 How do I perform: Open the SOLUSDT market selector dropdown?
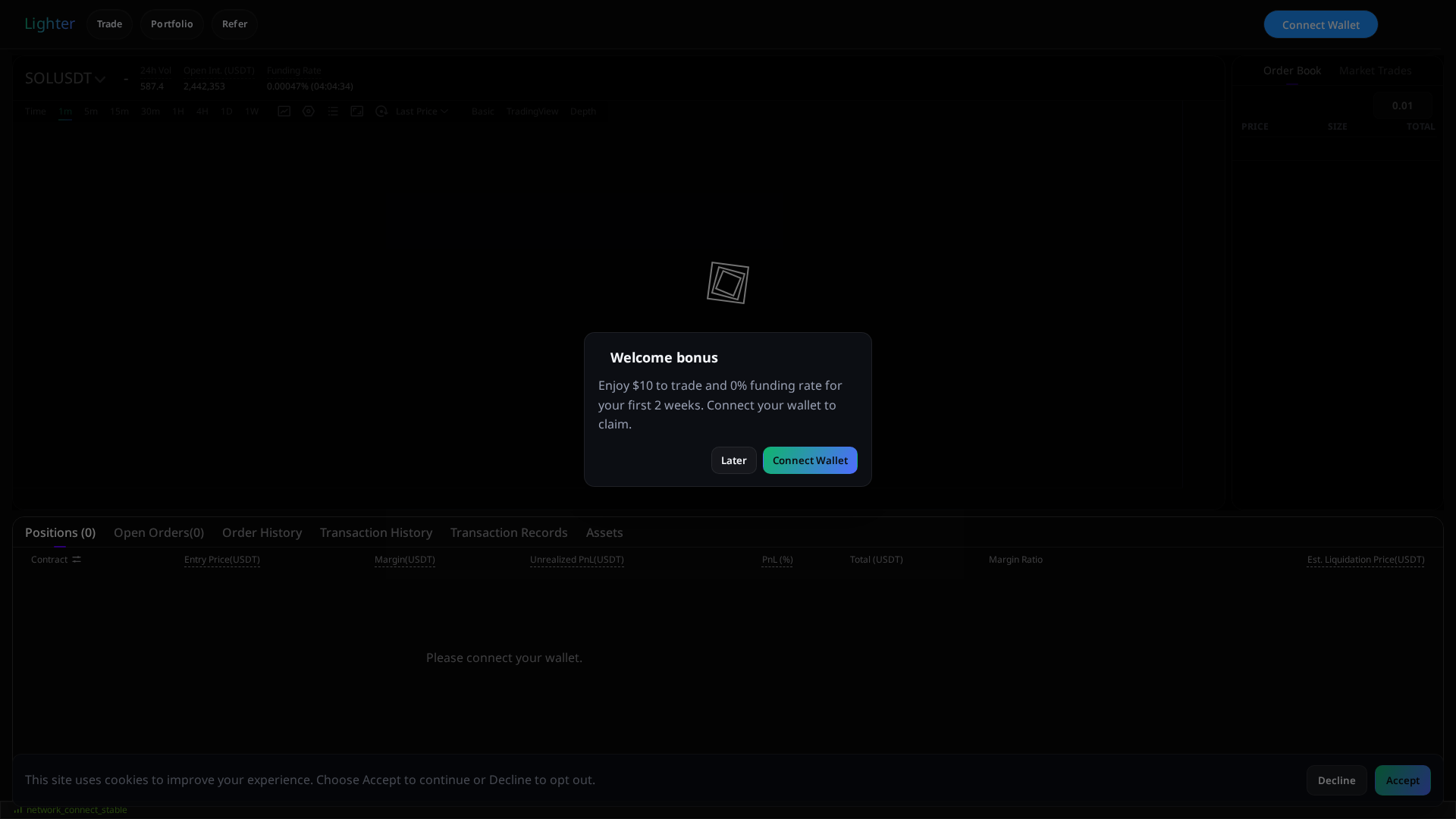coord(65,78)
